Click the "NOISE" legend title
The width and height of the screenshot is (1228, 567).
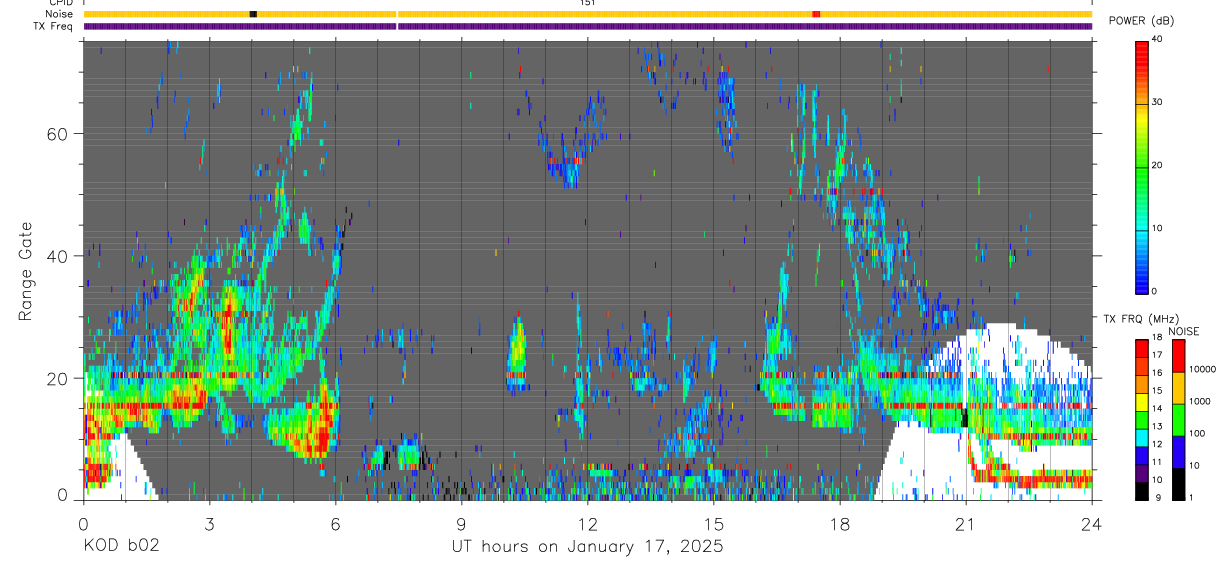tap(1183, 331)
